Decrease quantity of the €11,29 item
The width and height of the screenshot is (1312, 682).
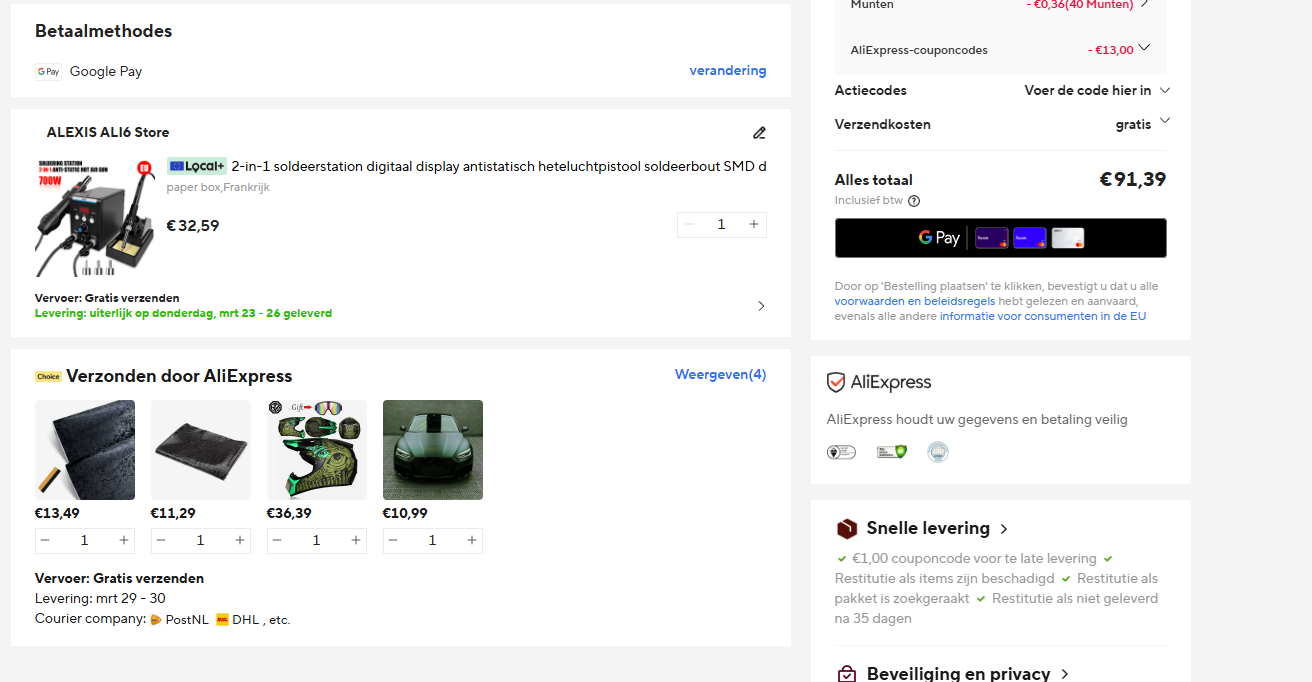tap(161, 540)
